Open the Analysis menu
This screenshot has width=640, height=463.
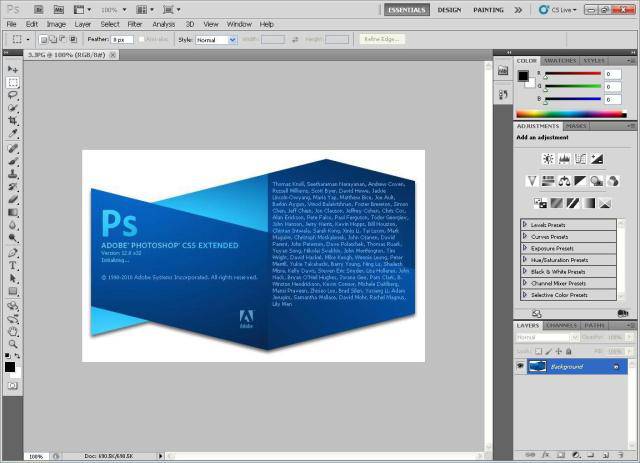(163, 24)
